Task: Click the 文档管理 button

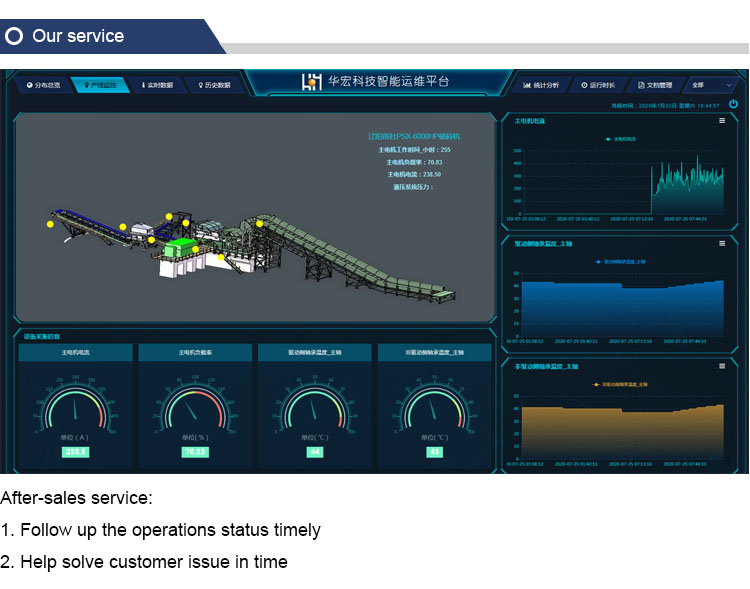Action: 654,85
